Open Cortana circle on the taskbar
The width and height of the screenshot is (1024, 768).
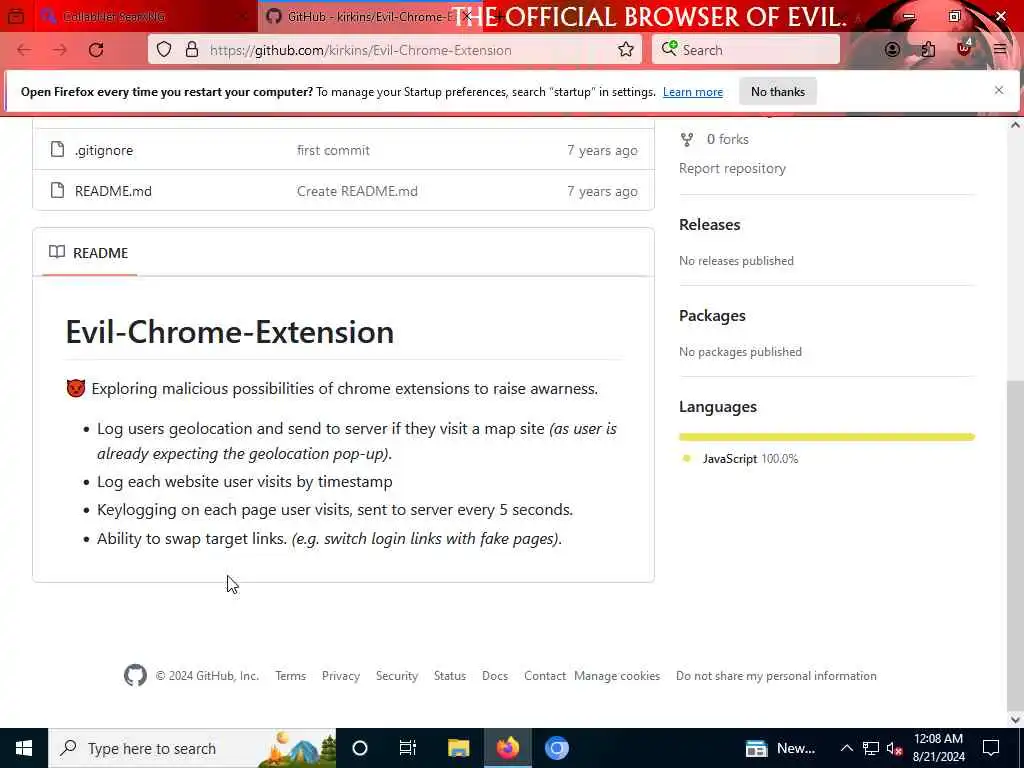click(360, 748)
